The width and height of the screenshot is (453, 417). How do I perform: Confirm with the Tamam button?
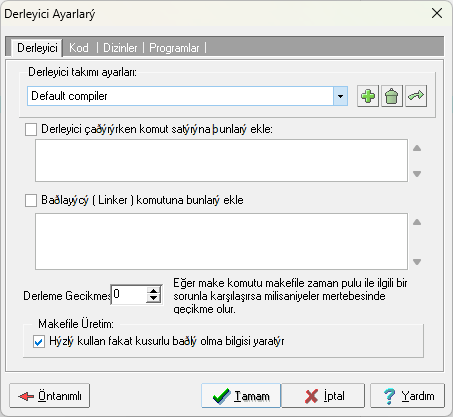point(241,396)
